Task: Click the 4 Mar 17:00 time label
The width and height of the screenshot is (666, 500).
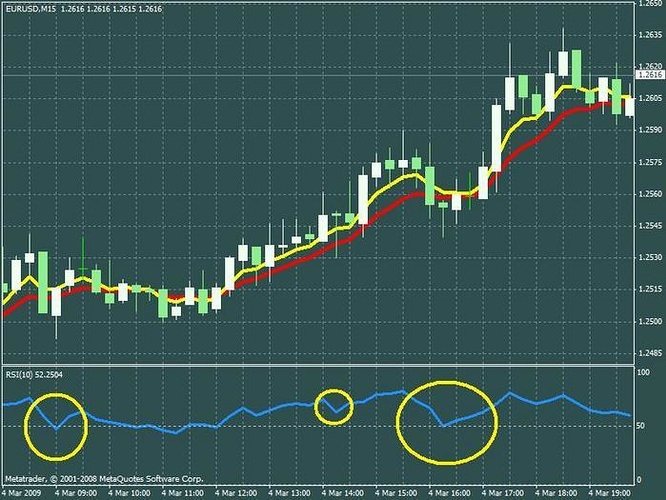Action: click(503, 493)
